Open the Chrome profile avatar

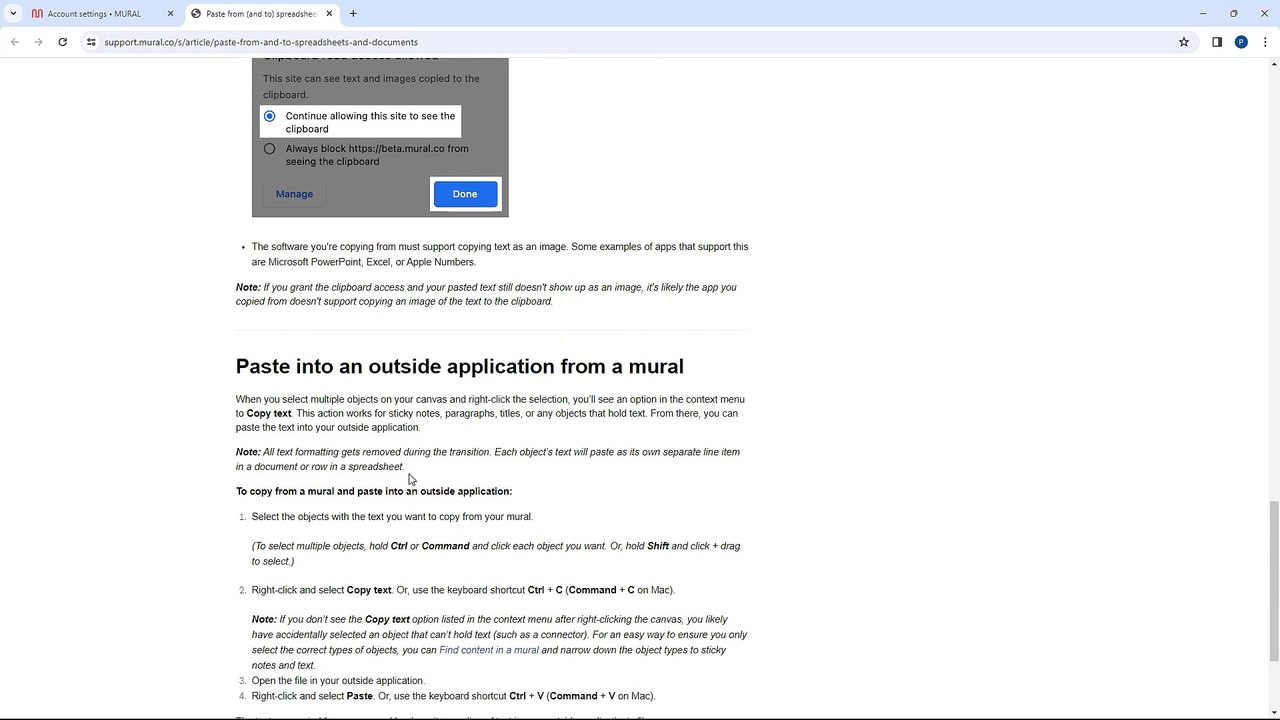[x=1241, y=42]
